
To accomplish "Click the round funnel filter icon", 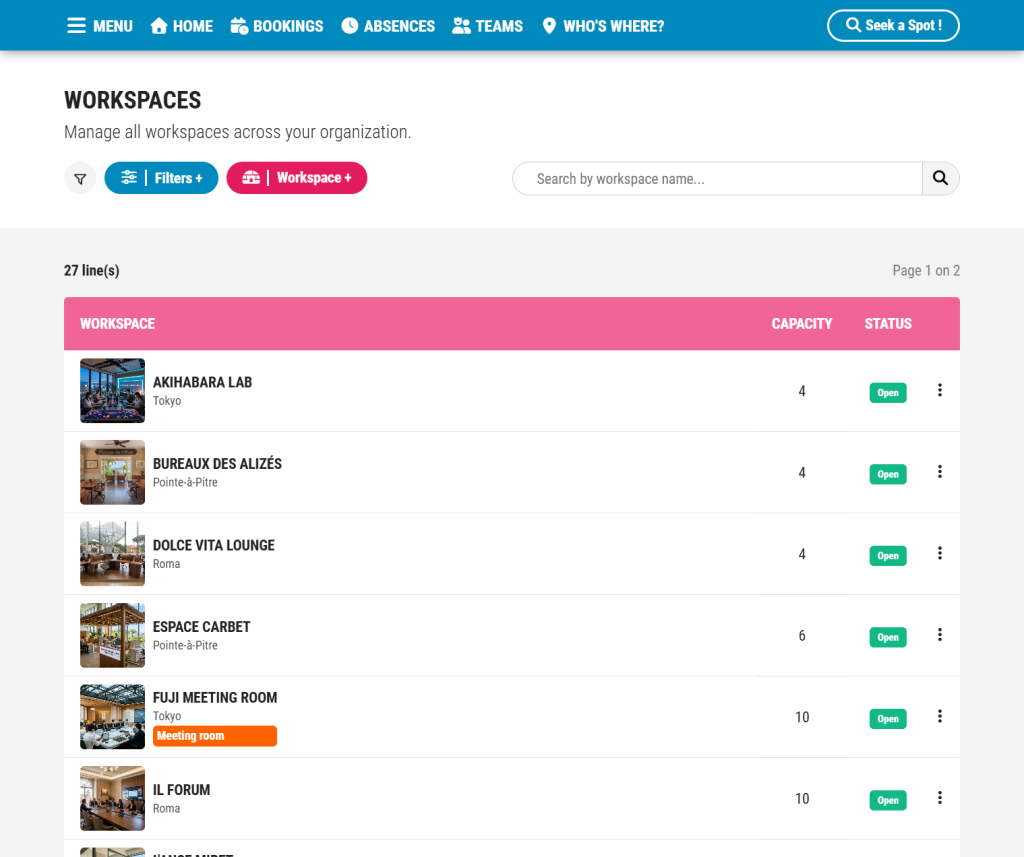I will click(80, 178).
